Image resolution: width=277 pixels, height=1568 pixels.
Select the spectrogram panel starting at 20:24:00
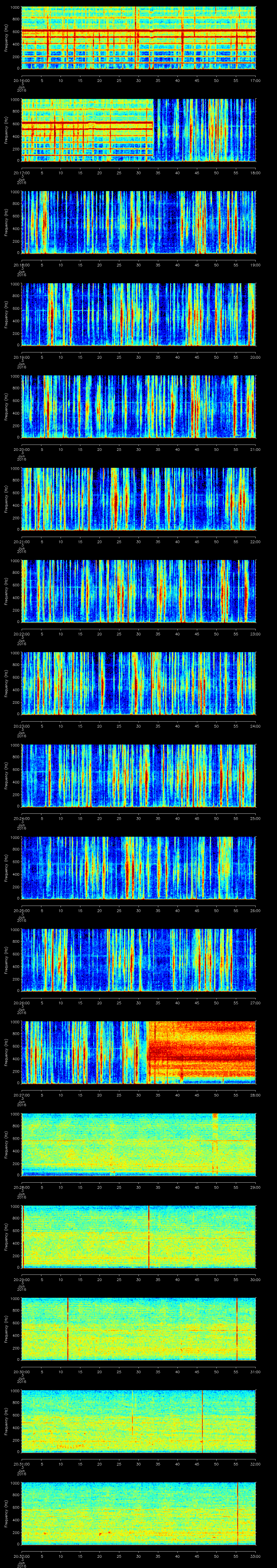(x=139, y=775)
